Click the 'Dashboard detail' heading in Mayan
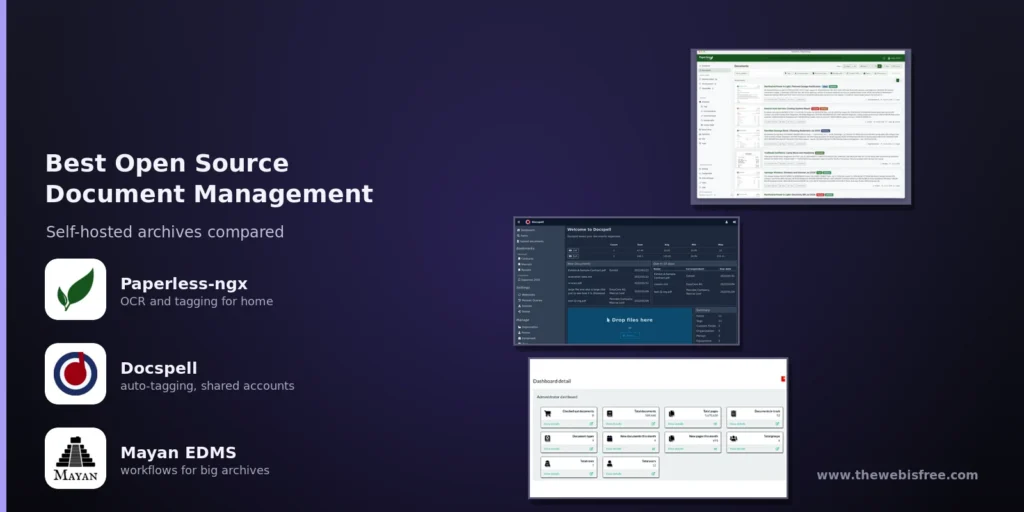This screenshot has width=1024, height=512. coord(552,381)
